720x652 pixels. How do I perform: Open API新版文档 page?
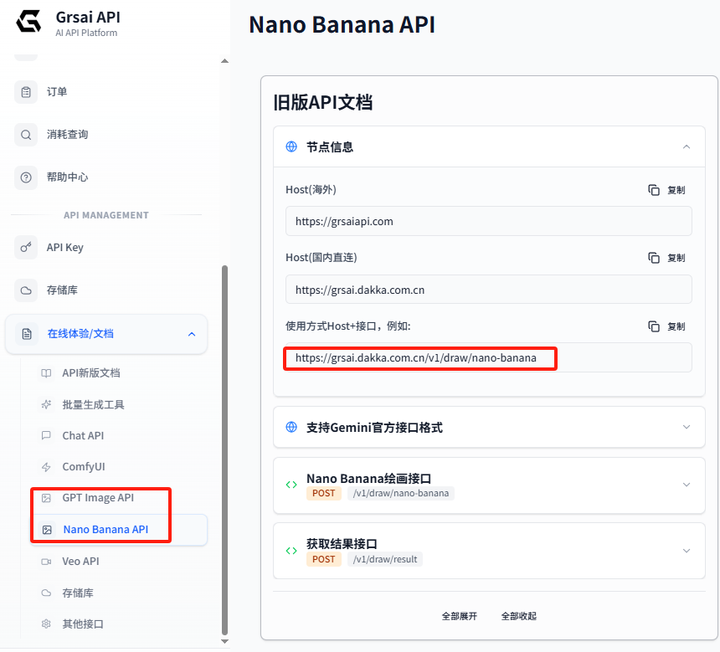pos(91,373)
